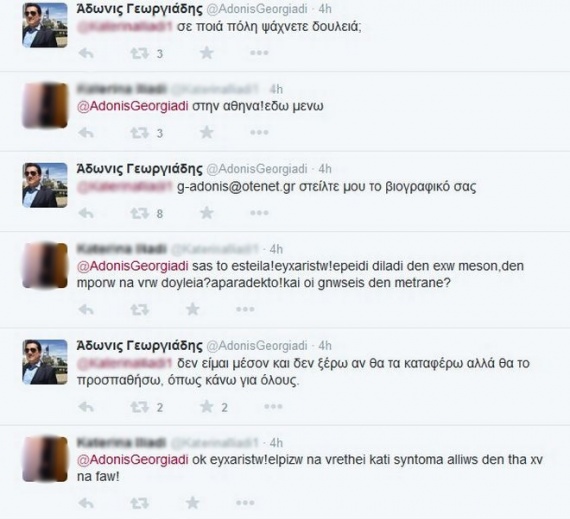570x519 pixels.
Task: Open Άδωνις Γεωργιάδης avatar in the first tweet
Action: (x=45, y=25)
